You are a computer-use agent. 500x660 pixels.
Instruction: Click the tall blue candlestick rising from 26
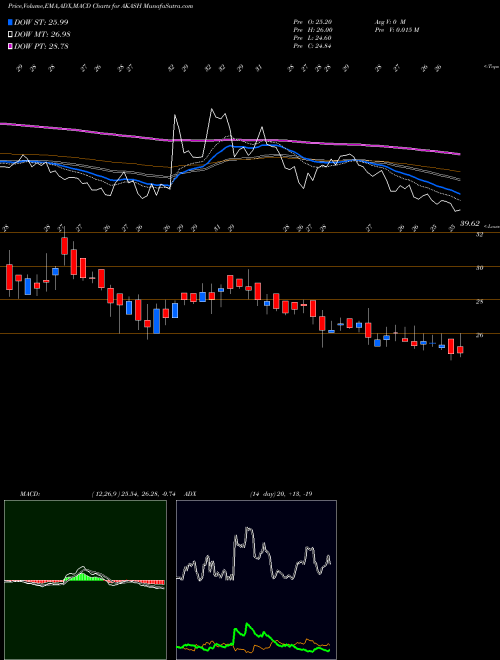tap(156, 321)
